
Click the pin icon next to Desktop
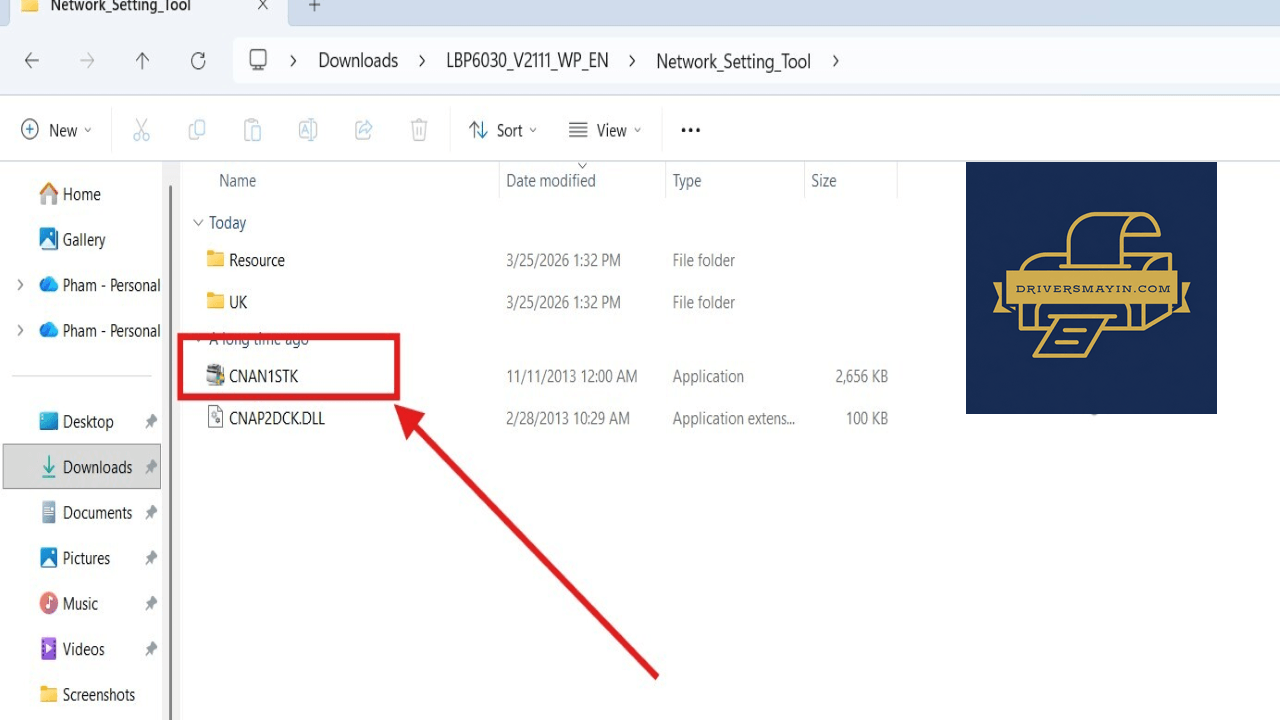[x=151, y=422]
